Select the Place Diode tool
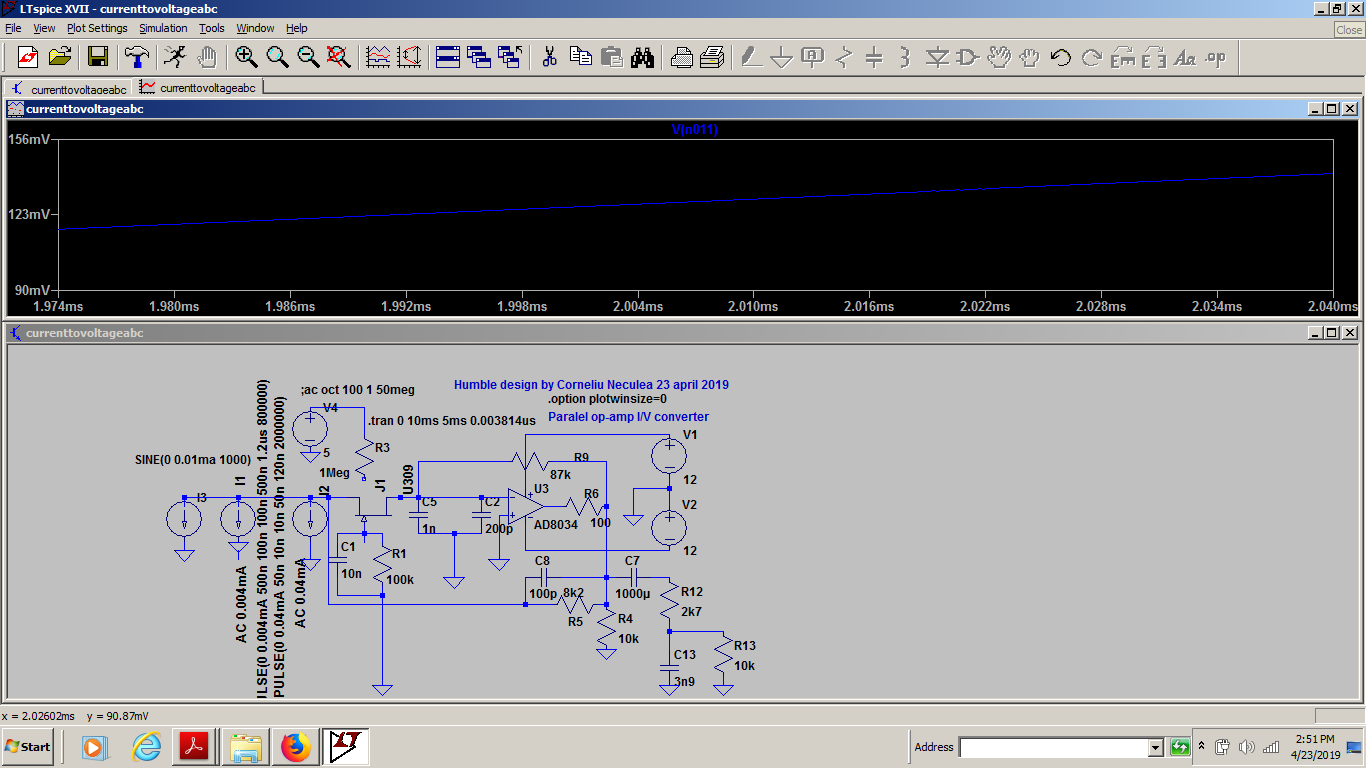Viewport: 1366px width, 768px height. pyautogui.click(x=936, y=56)
